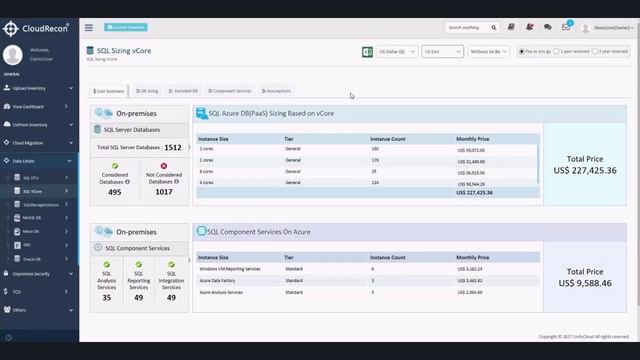Image resolution: width=640 pixels, height=360 pixels.
Task: Click the Monthly Price header in component table
Action: [x=473, y=258]
